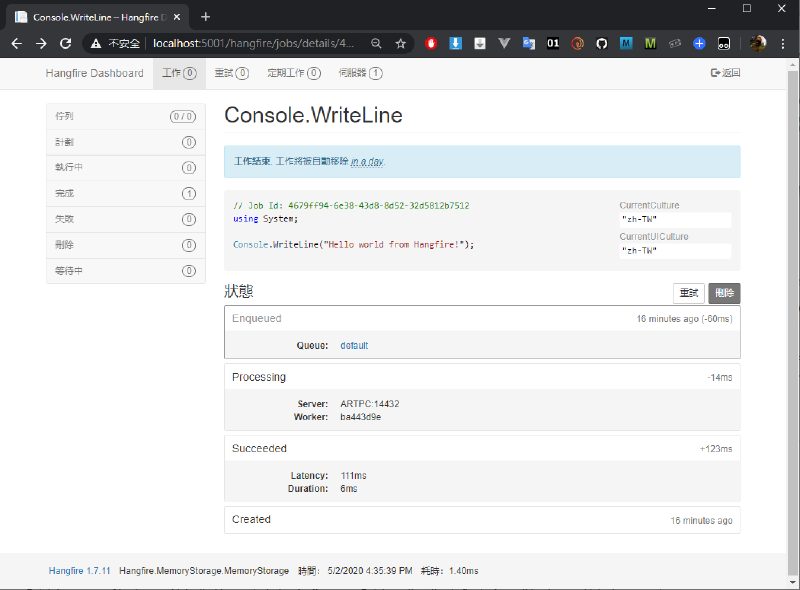
Task: Click the 返回 back link
Action: pyautogui.click(x=725, y=73)
